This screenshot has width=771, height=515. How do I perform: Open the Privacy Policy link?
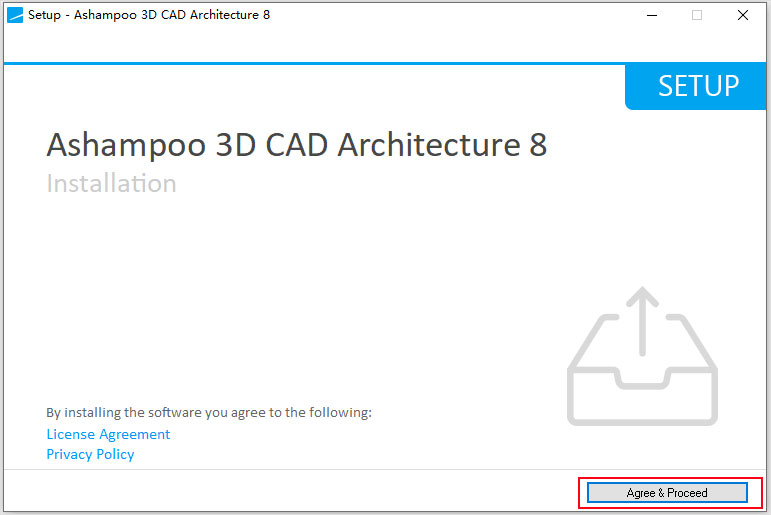tap(90, 454)
